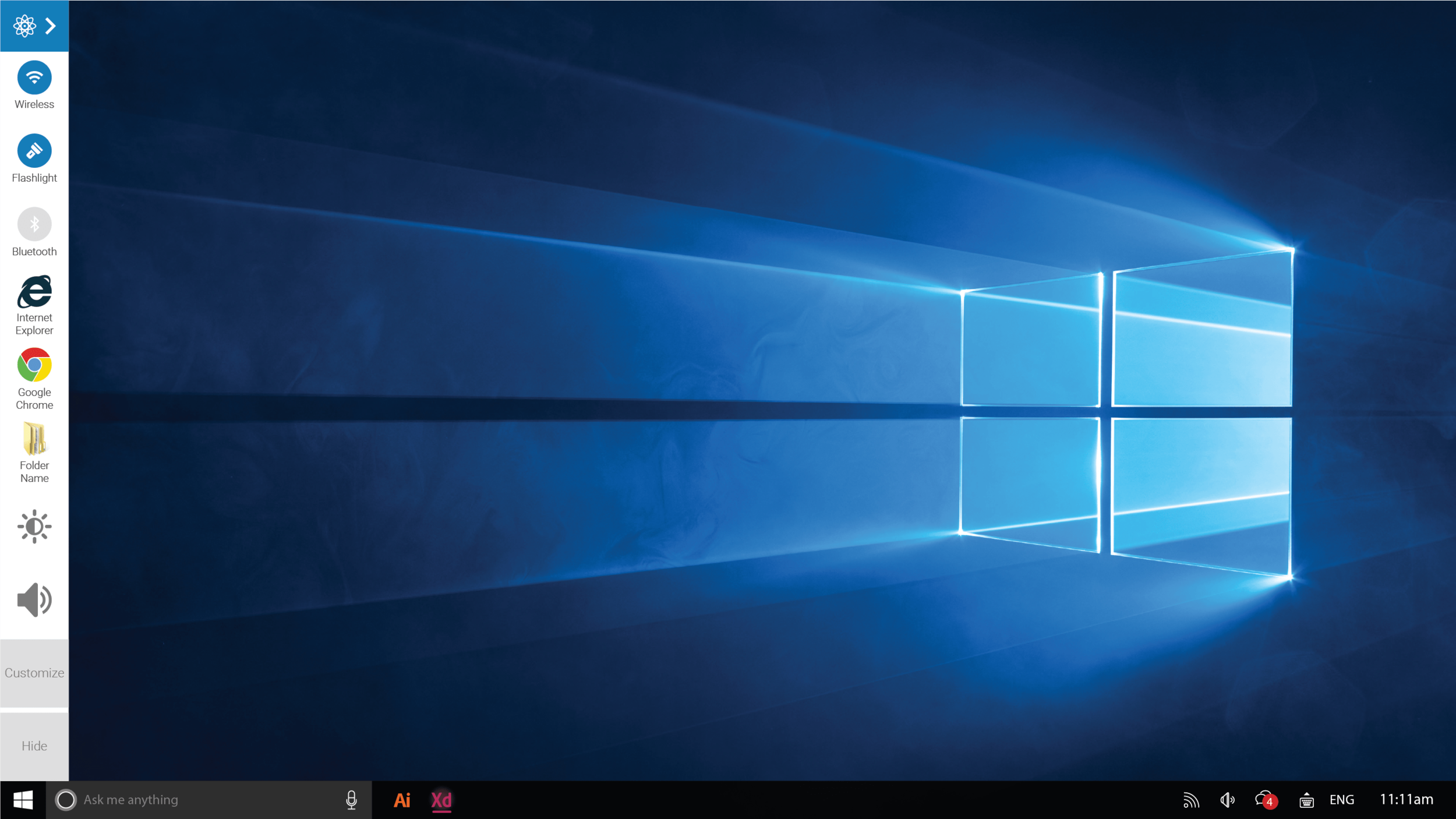The width and height of the screenshot is (1456, 819).
Task: Activate Cortana microphone voice input
Action: [351, 800]
